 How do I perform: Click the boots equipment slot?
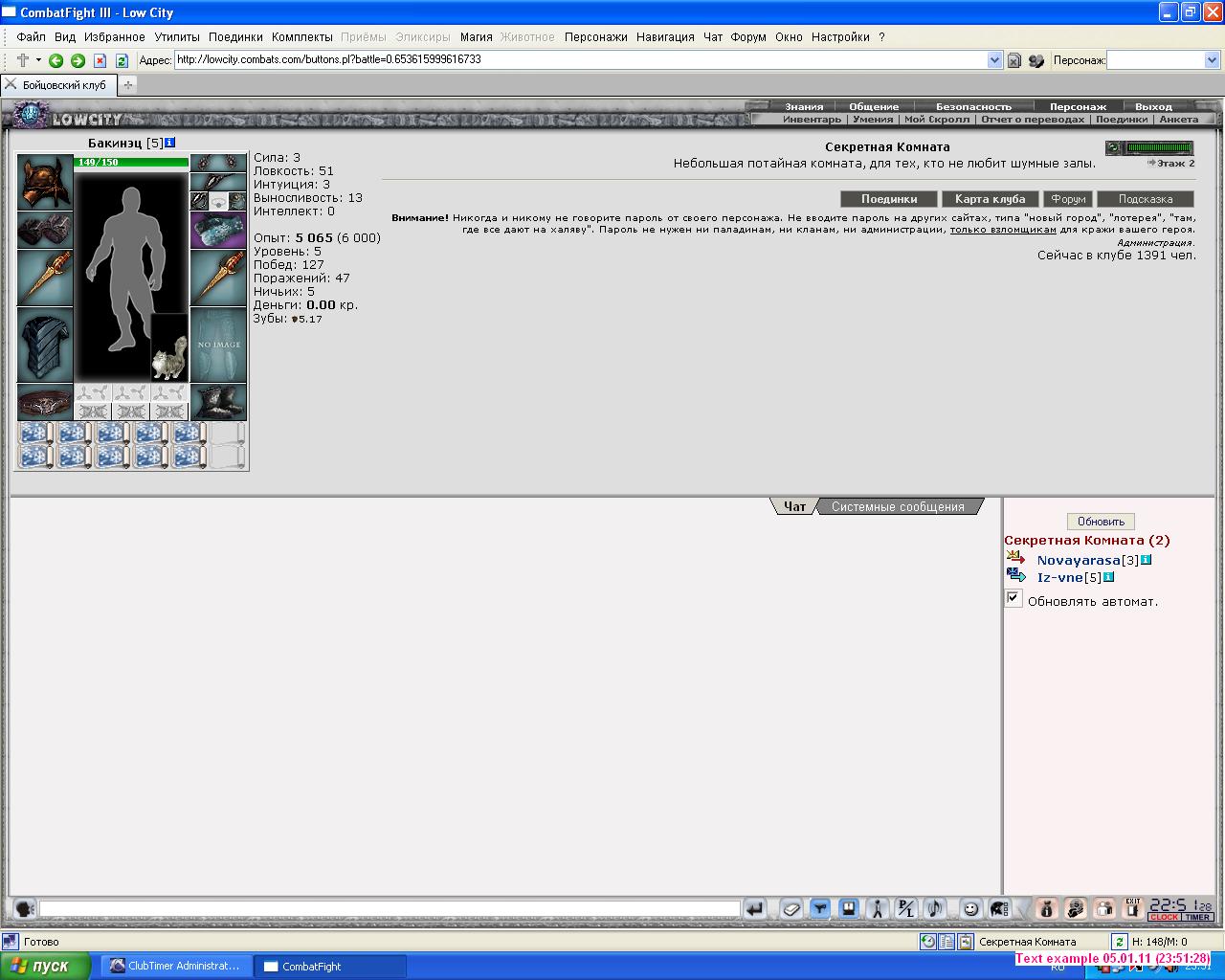218,402
